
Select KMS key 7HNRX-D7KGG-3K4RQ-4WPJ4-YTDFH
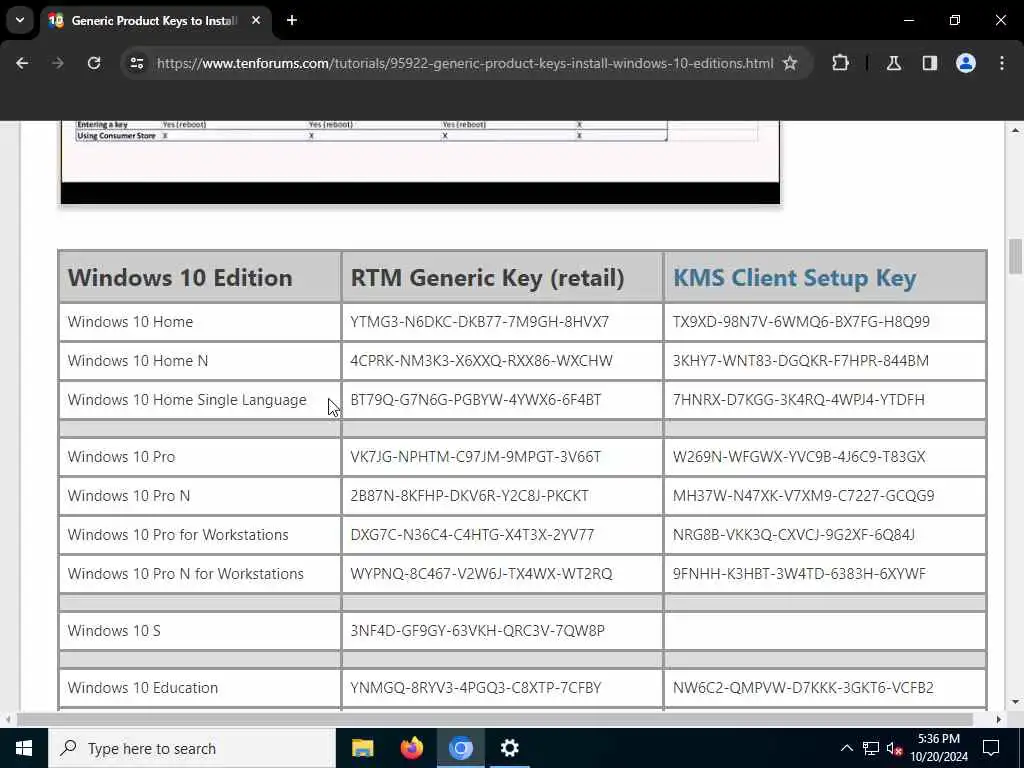tap(799, 400)
